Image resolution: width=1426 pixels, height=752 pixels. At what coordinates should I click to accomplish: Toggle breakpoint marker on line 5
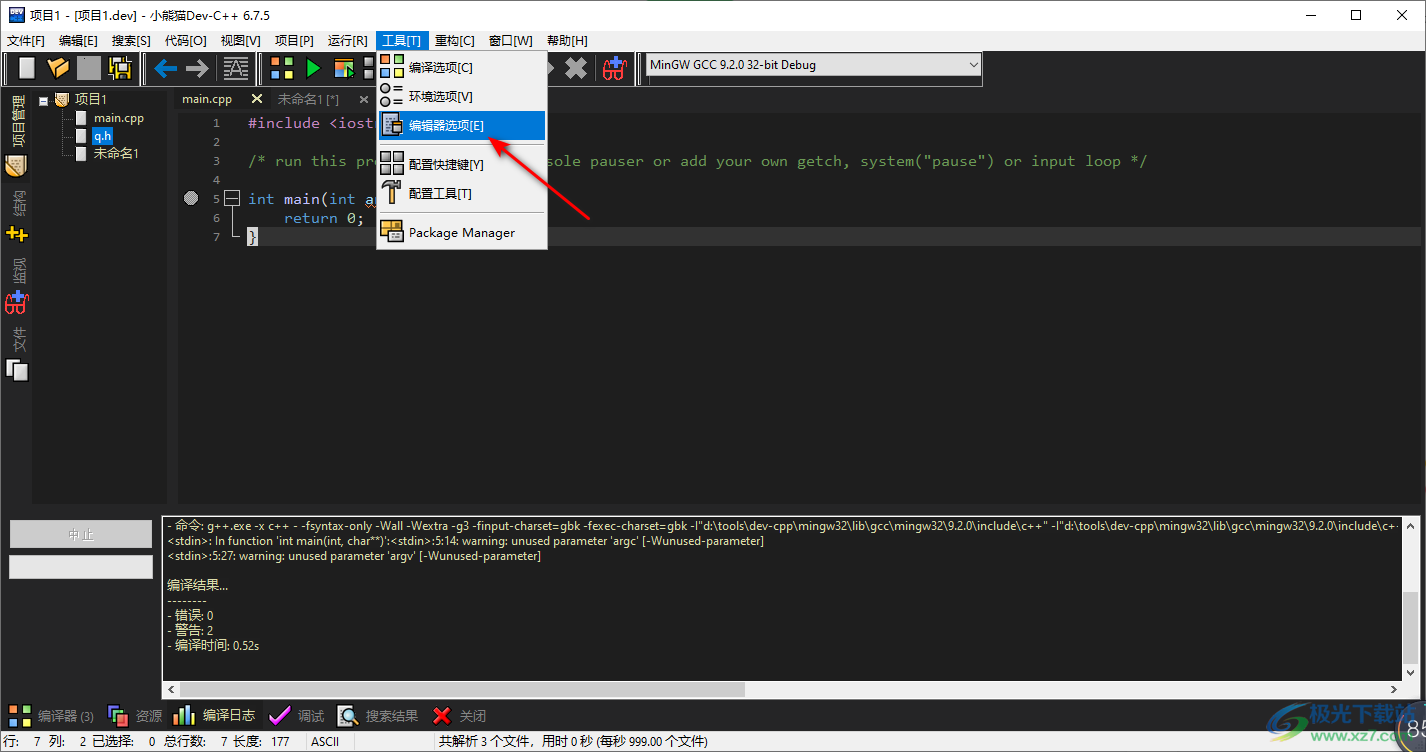[x=191, y=199]
